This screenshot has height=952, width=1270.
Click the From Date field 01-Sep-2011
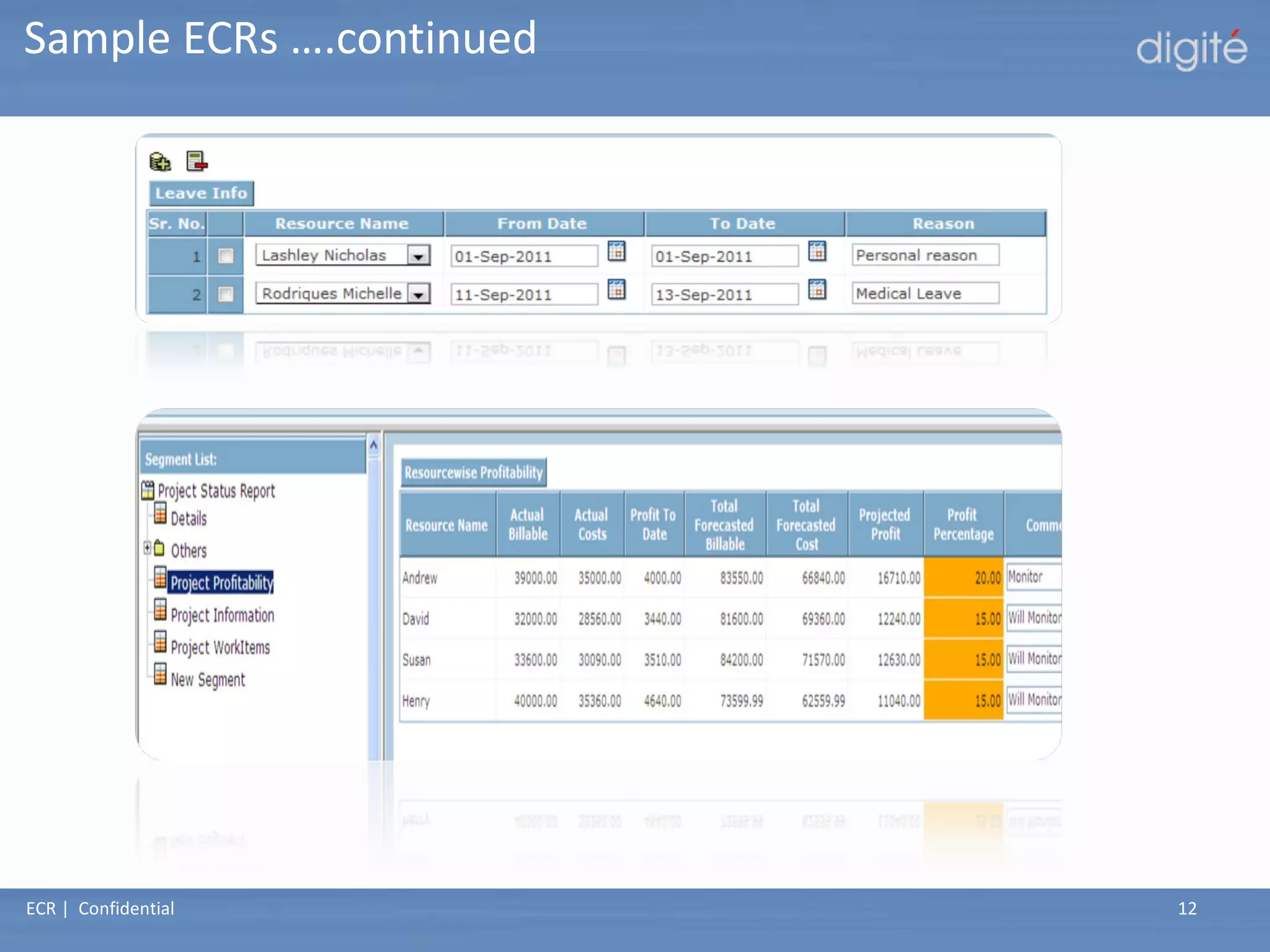click(x=524, y=256)
